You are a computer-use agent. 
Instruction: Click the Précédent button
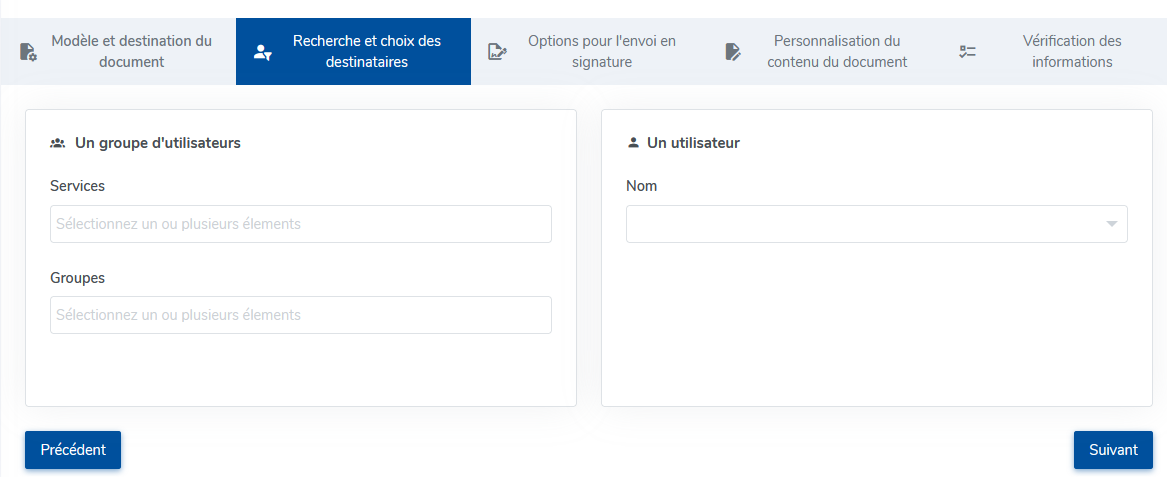point(73,450)
